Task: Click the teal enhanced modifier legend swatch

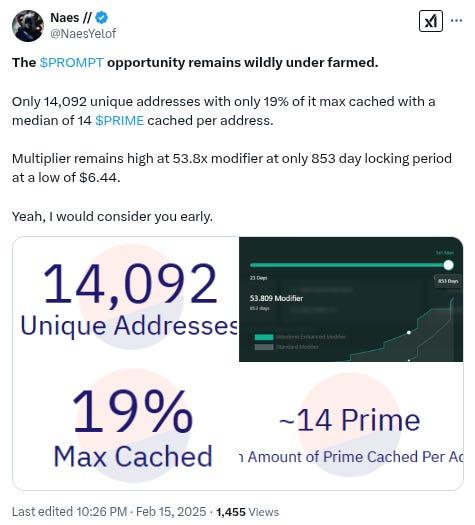Action: [264, 337]
